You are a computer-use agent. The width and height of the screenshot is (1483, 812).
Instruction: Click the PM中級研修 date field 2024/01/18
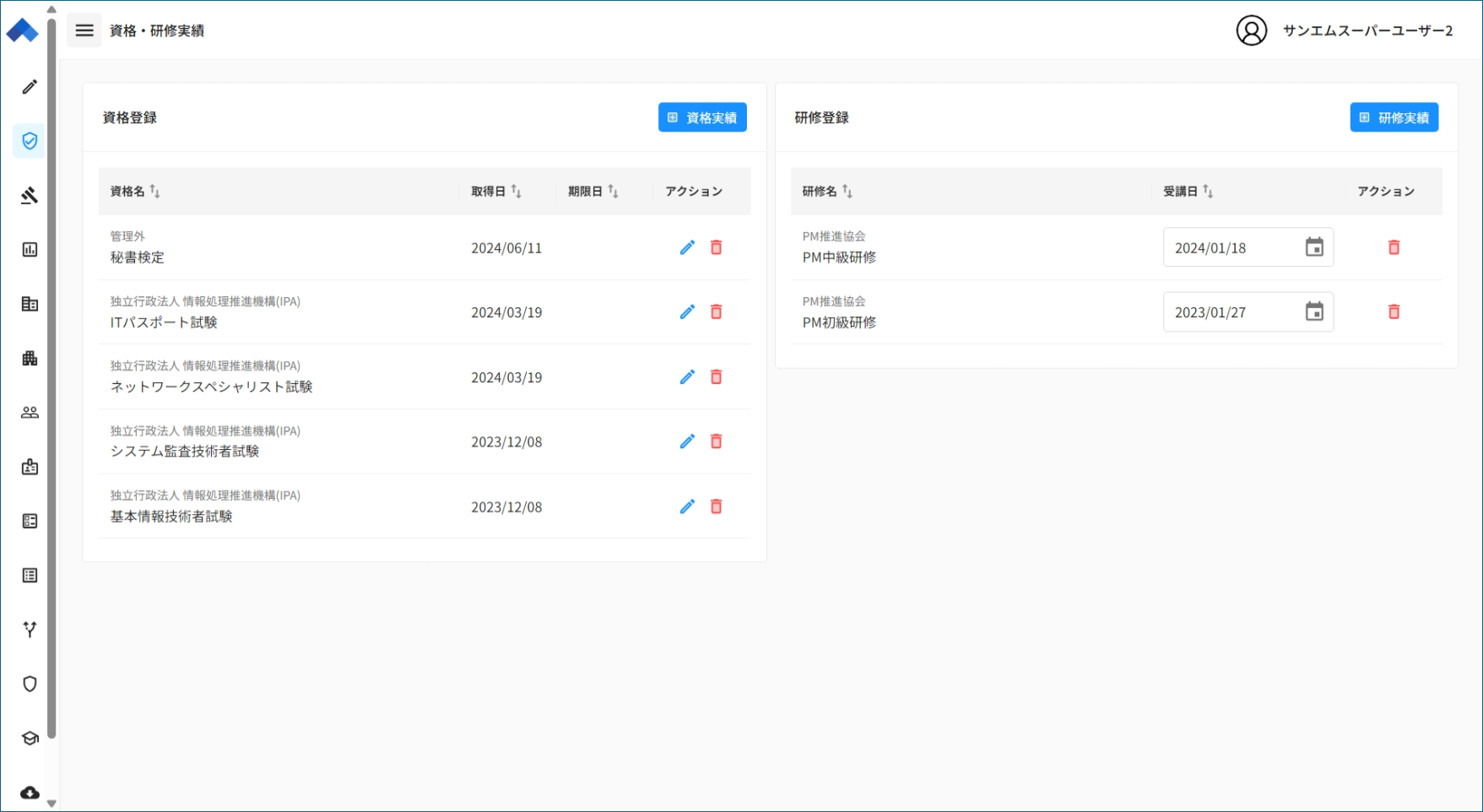1248,247
